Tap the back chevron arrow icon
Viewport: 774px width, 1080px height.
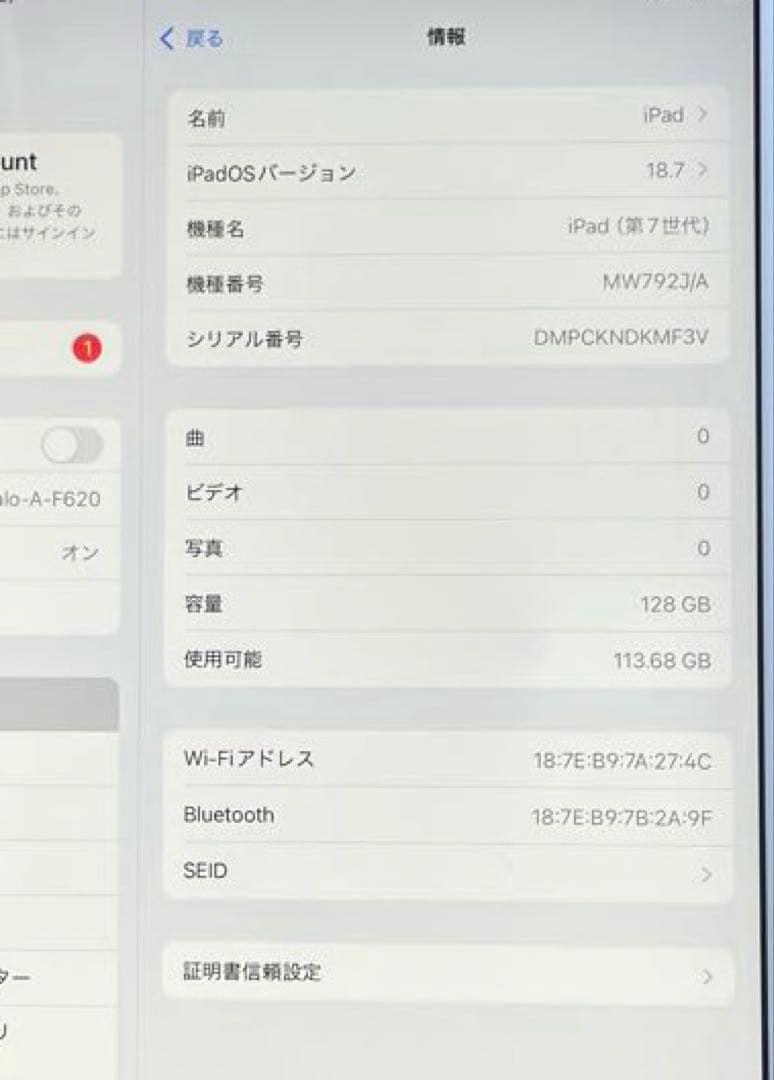(x=166, y=39)
